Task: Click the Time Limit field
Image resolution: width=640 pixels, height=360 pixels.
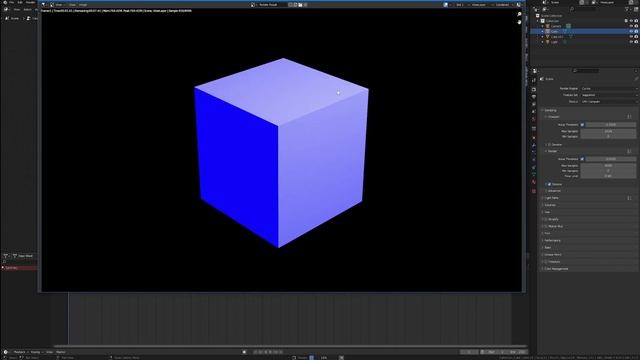Action: point(608,176)
